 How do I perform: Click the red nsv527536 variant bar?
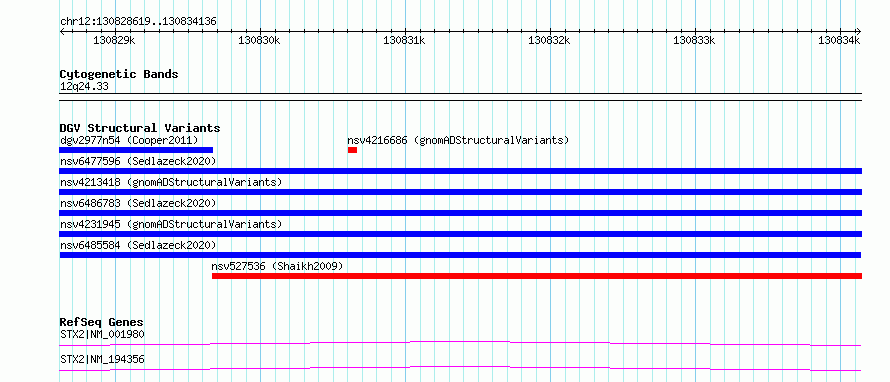point(537,276)
